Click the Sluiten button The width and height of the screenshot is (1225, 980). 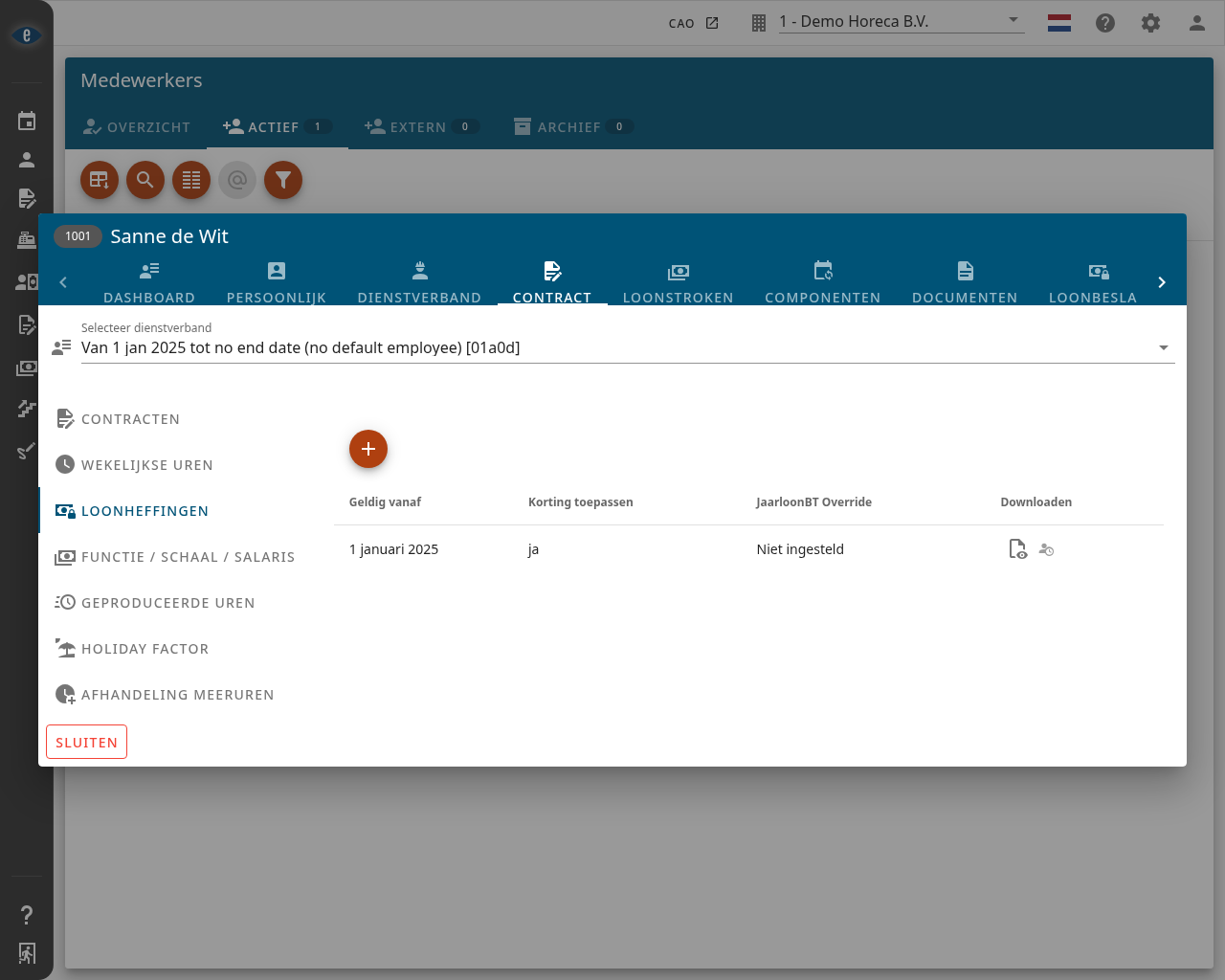[86, 742]
